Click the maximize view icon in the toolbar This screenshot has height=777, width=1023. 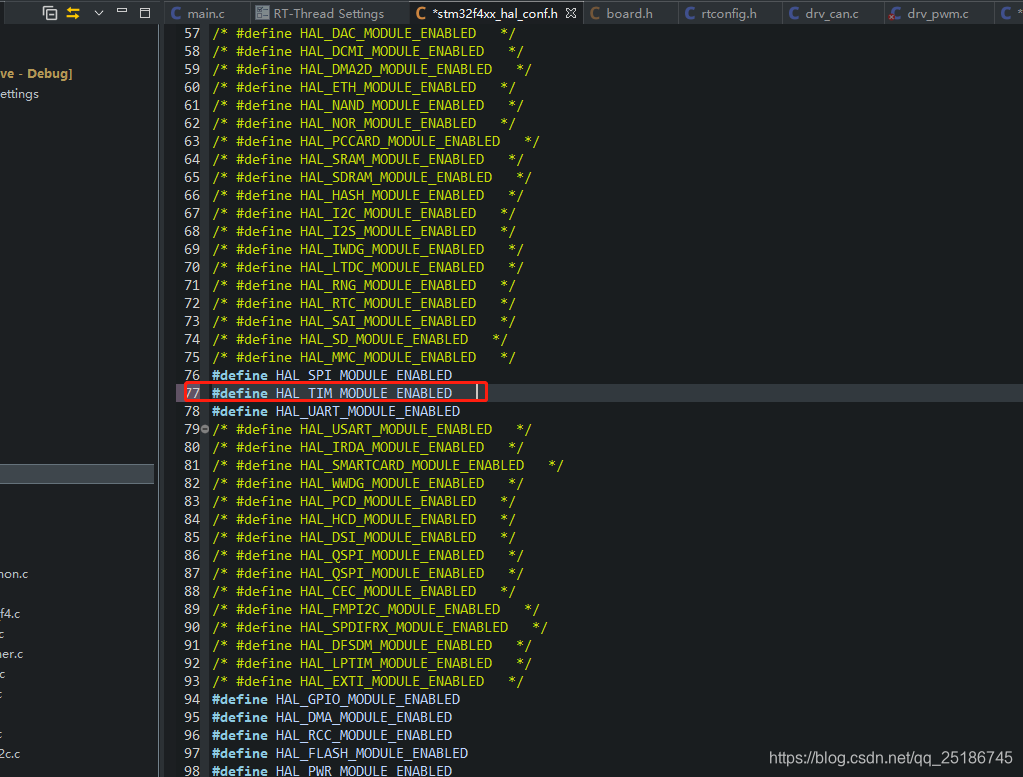145,12
